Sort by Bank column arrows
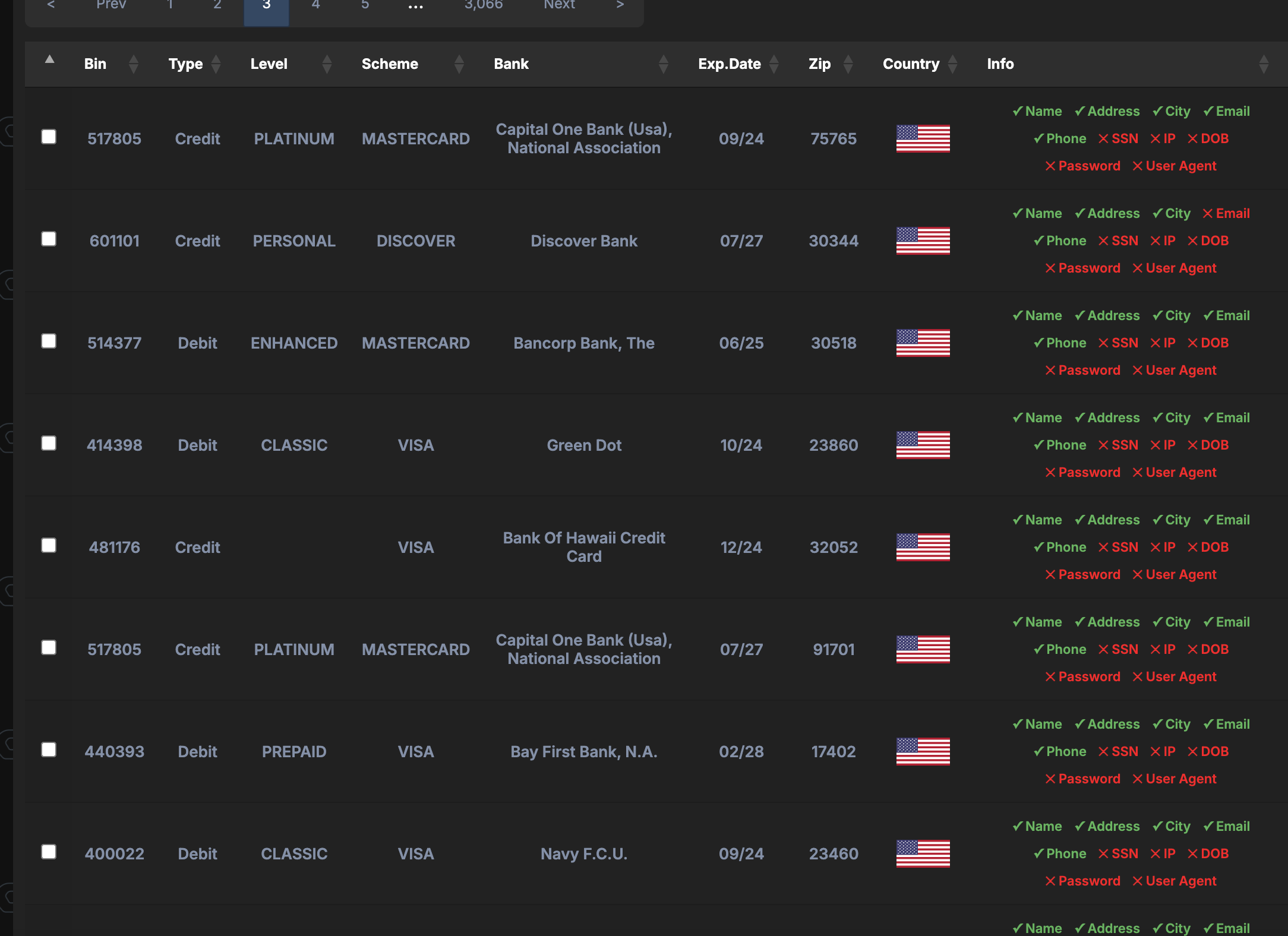Image resolution: width=1288 pixels, height=936 pixels. click(664, 64)
